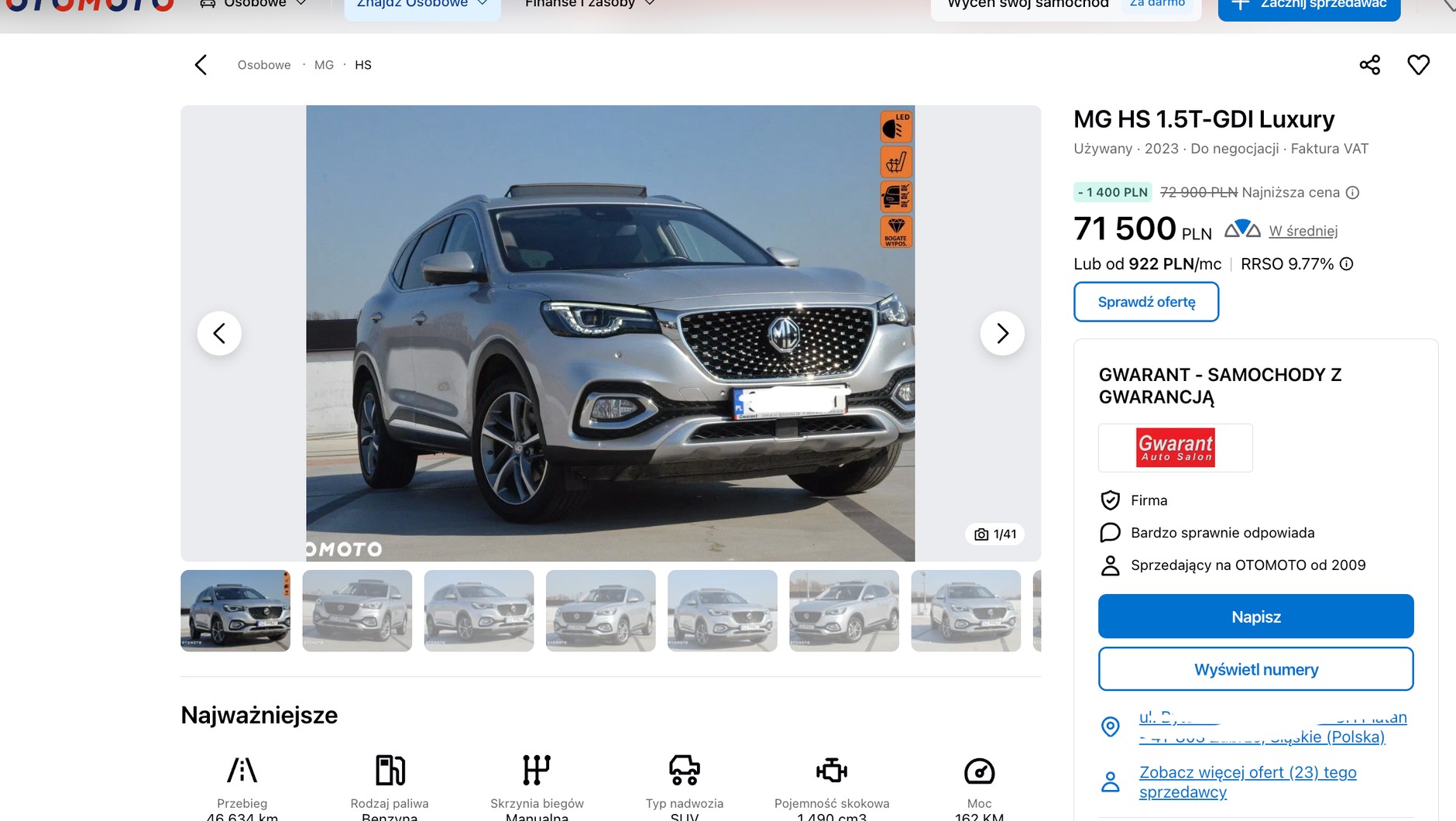This screenshot has height=821, width=1456.
Task: Expand the Finanse i zasoby menu
Action: click(x=590, y=5)
